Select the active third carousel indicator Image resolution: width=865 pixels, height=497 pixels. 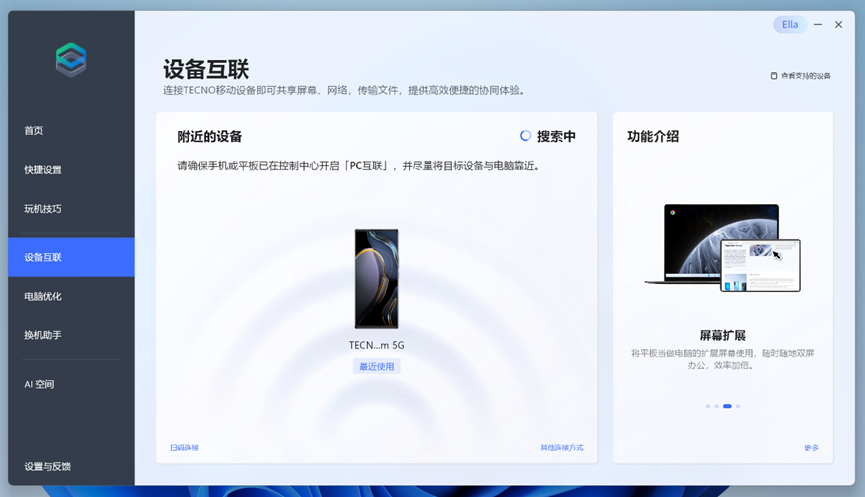point(727,406)
